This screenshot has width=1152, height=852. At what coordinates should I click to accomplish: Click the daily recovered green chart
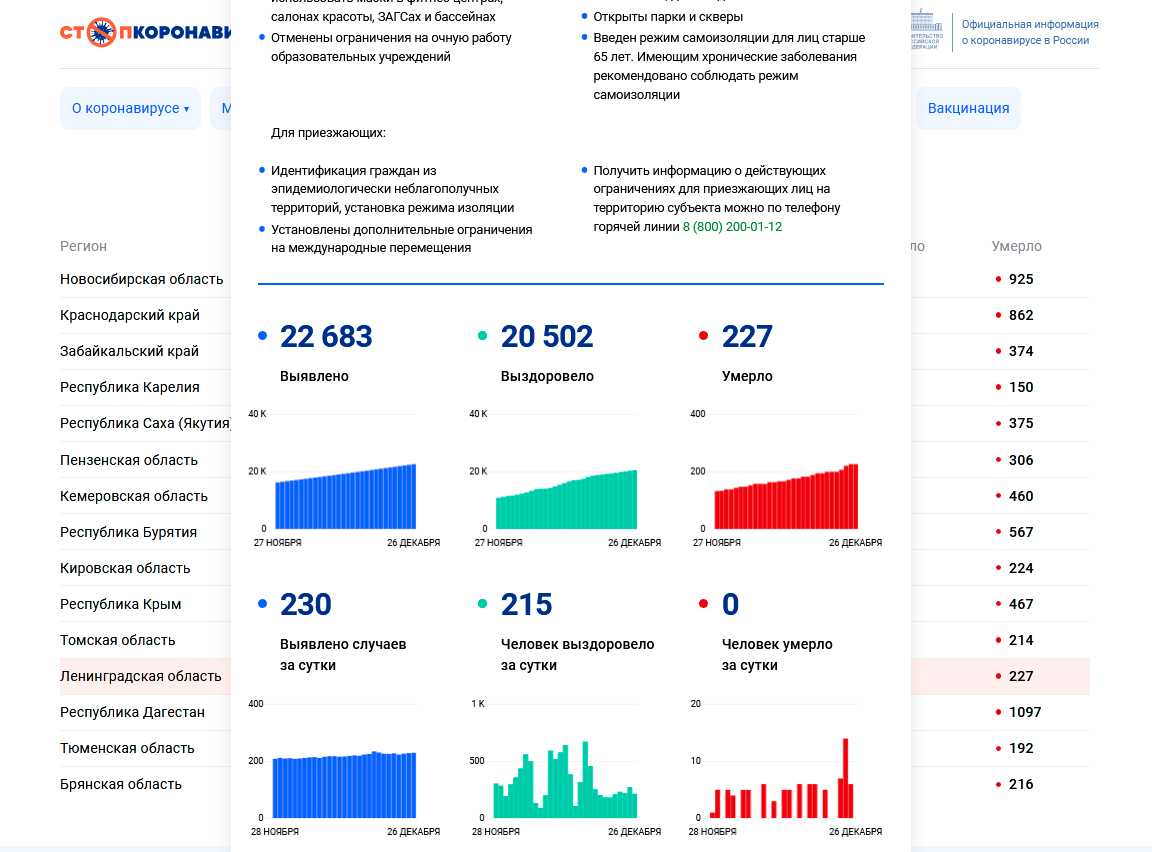pyautogui.click(x=566, y=785)
